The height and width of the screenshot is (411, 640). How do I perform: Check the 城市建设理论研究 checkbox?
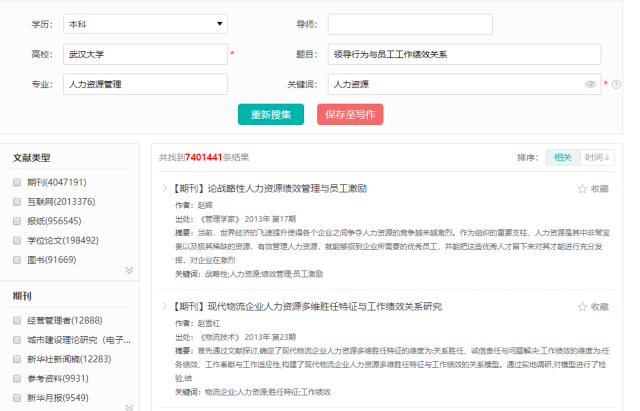(17, 340)
